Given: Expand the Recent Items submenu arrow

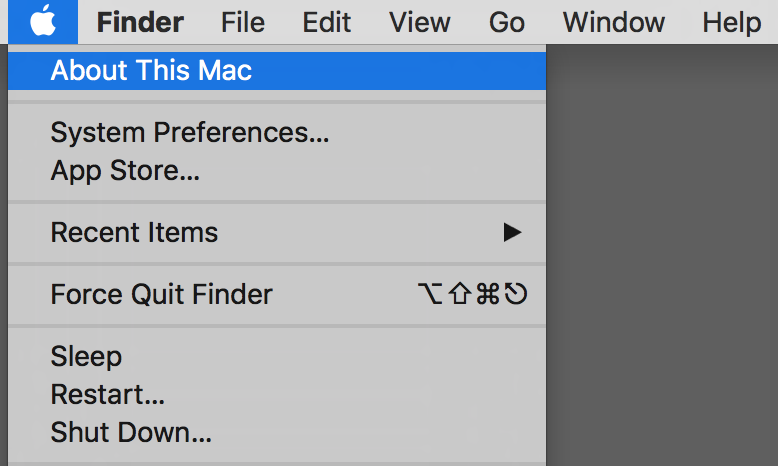Looking at the screenshot, I should 512,232.
